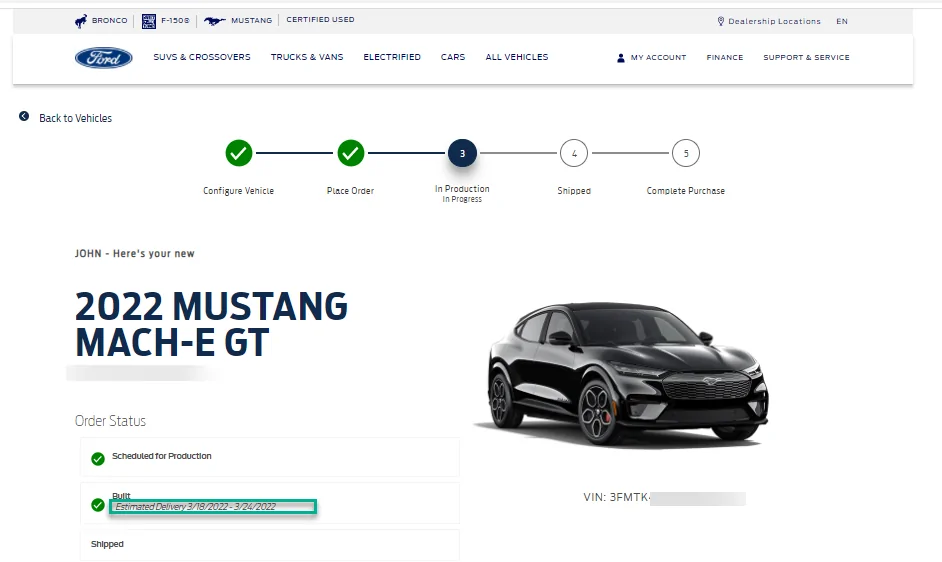The width and height of the screenshot is (942, 562).
Task: Click the black Mach-E vehicle image
Action: [x=621, y=376]
